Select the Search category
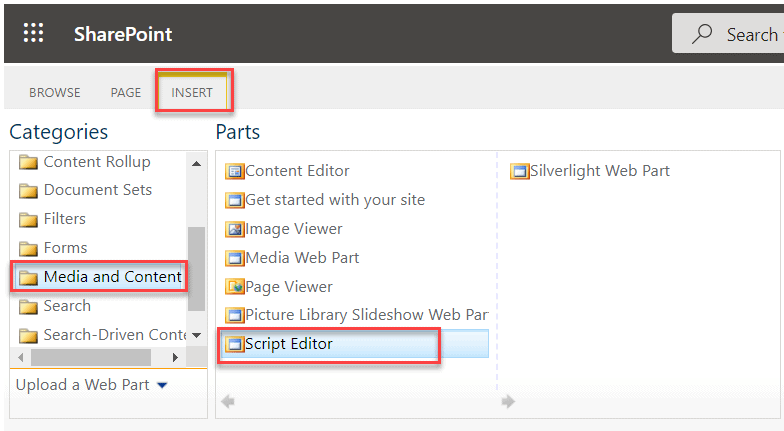 click(x=67, y=306)
